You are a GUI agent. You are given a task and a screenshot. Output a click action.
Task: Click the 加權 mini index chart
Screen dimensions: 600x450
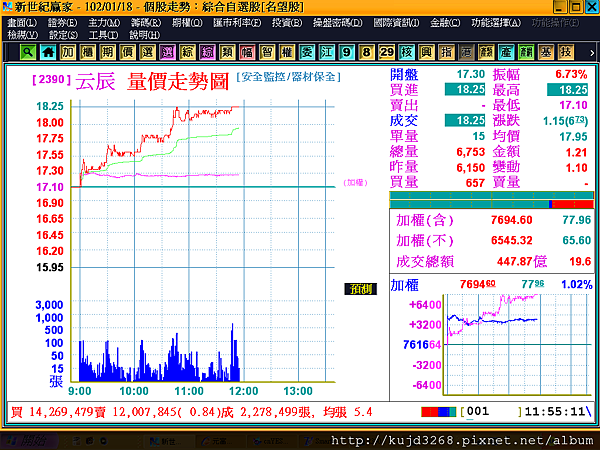pos(517,344)
